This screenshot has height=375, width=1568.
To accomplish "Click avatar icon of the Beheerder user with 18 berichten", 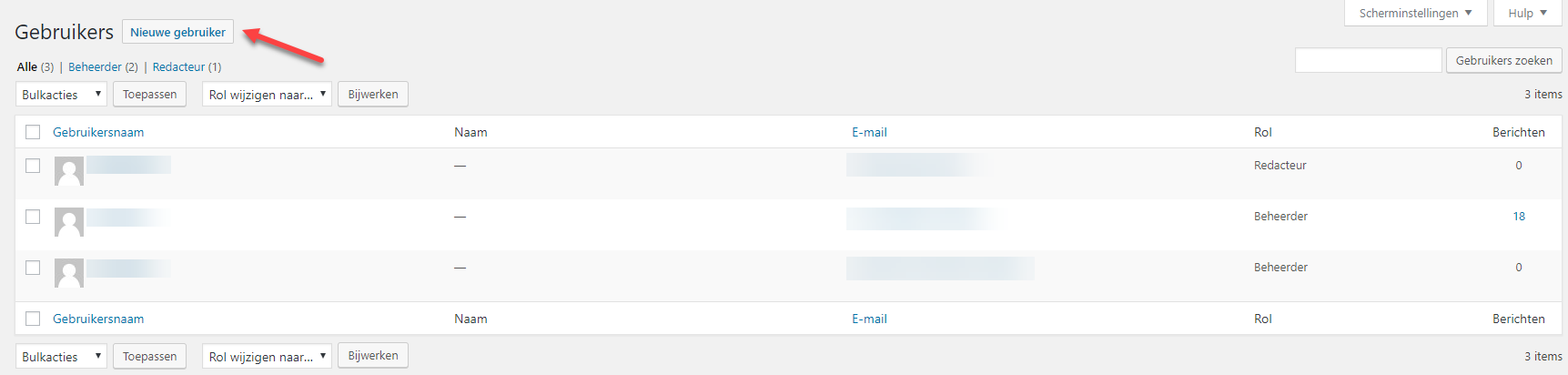I will pos(69,222).
